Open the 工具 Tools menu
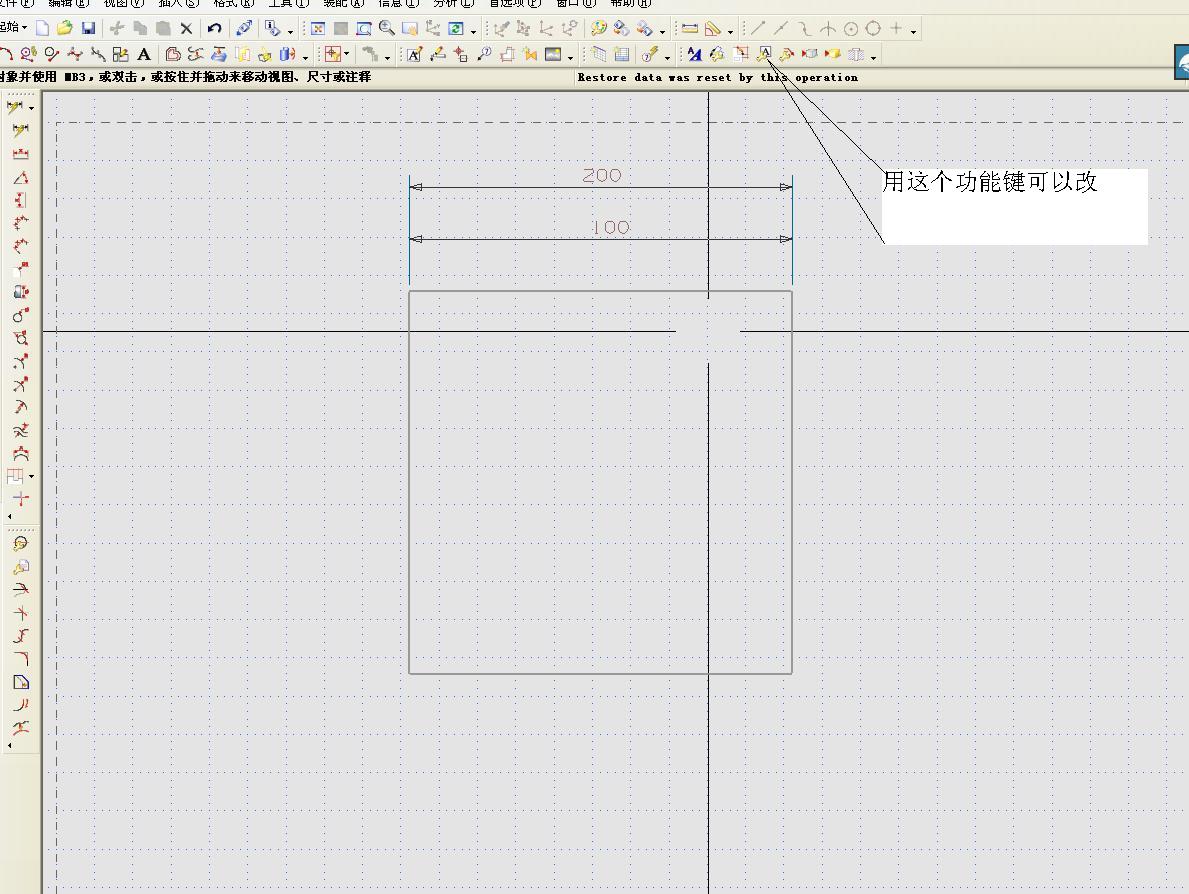Screen dimensions: 1189x894 pos(289,4)
